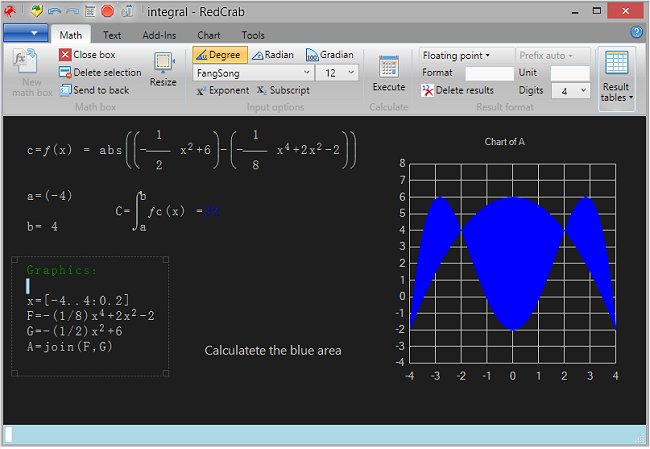Image resolution: width=650 pixels, height=449 pixels.
Task: Click the red stop circle icon
Action: point(107,11)
